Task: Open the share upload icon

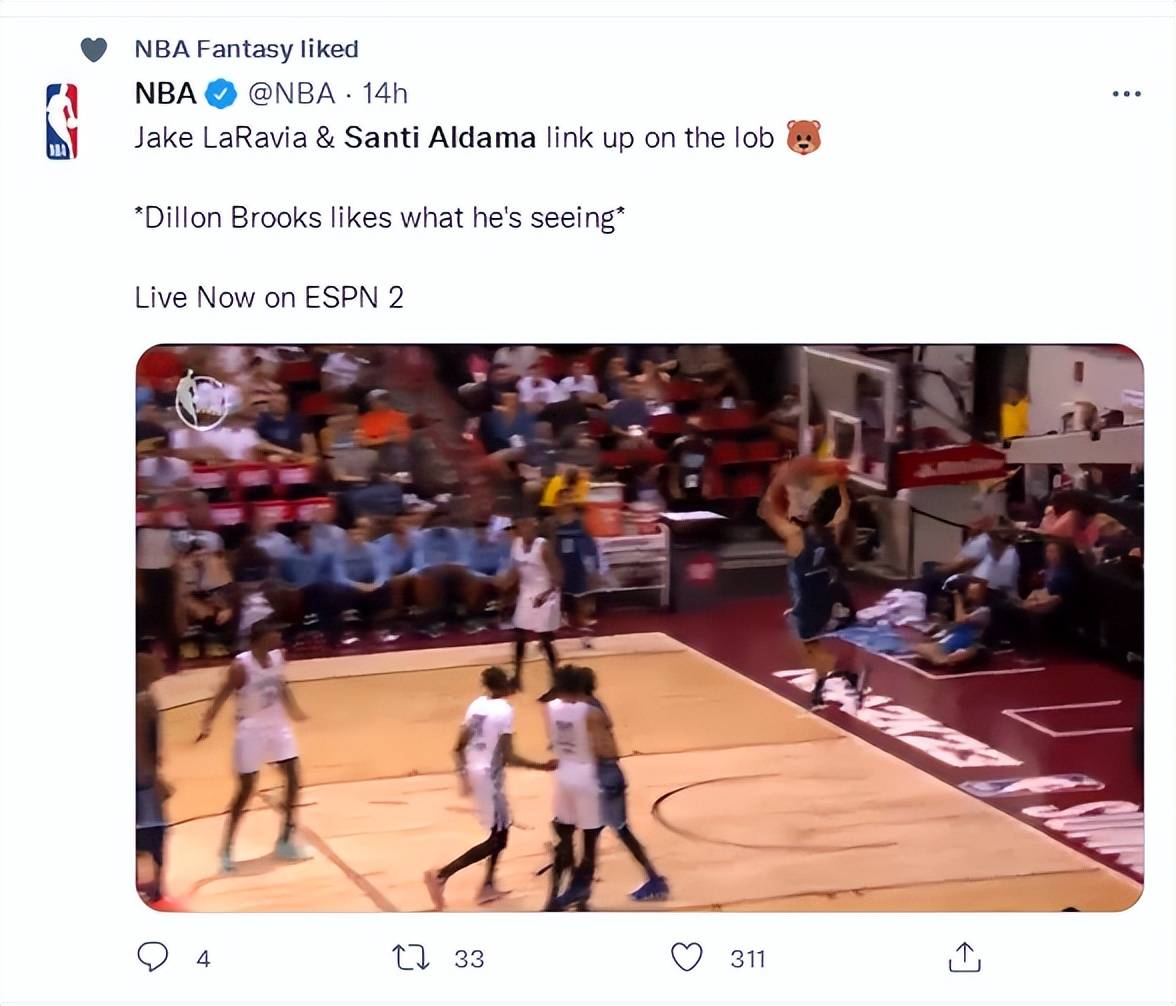Action: [x=964, y=957]
